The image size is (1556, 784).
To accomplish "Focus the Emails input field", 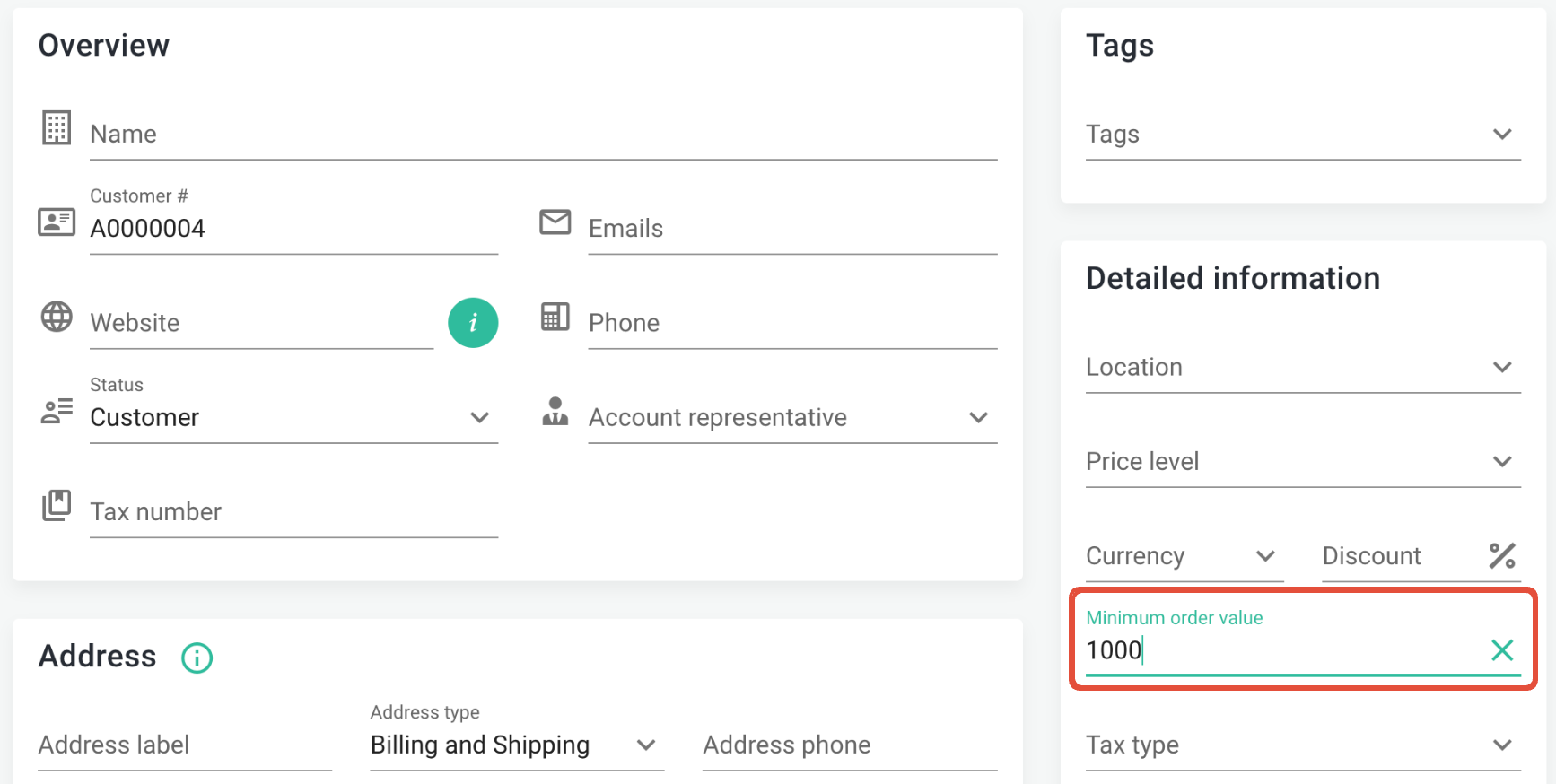I will tap(791, 229).
